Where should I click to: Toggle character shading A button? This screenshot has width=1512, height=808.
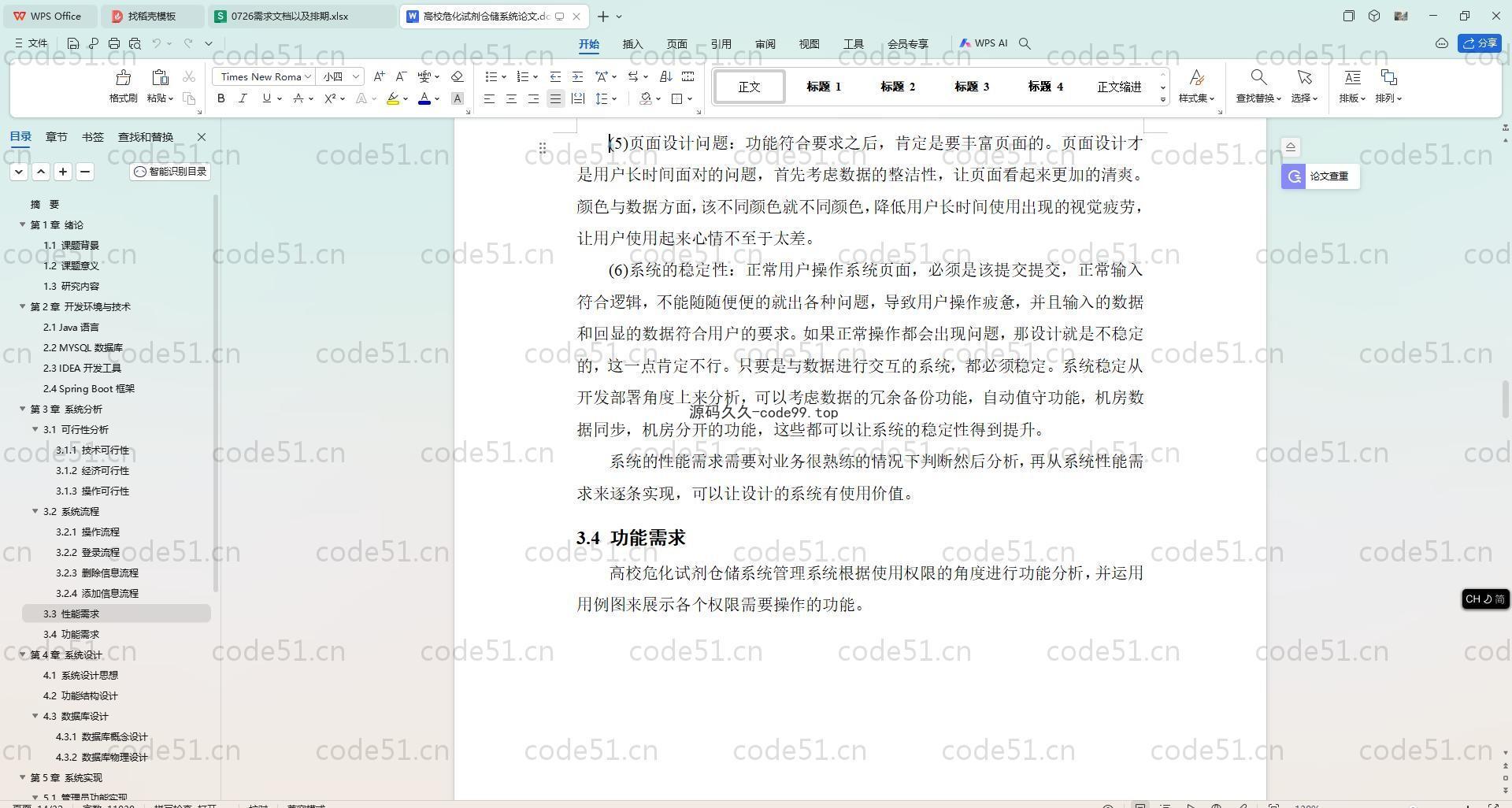click(x=457, y=98)
